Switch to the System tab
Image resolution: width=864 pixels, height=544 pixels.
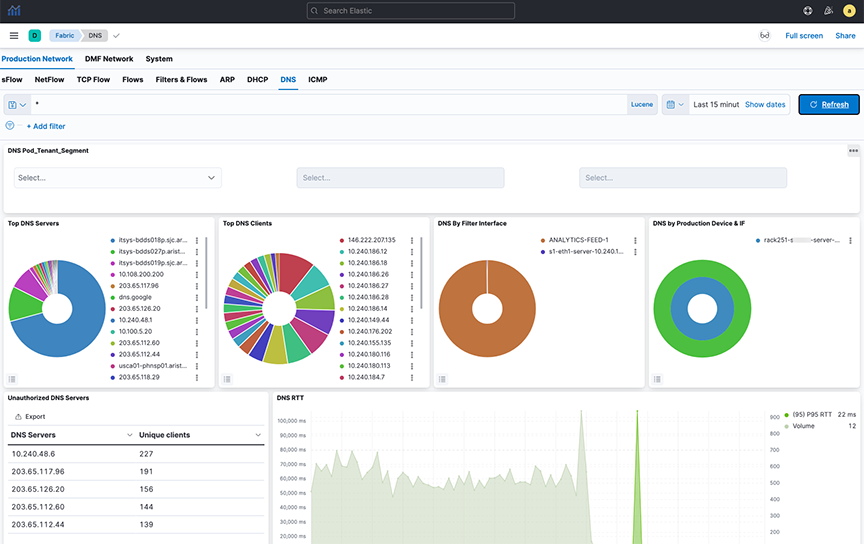click(x=159, y=59)
